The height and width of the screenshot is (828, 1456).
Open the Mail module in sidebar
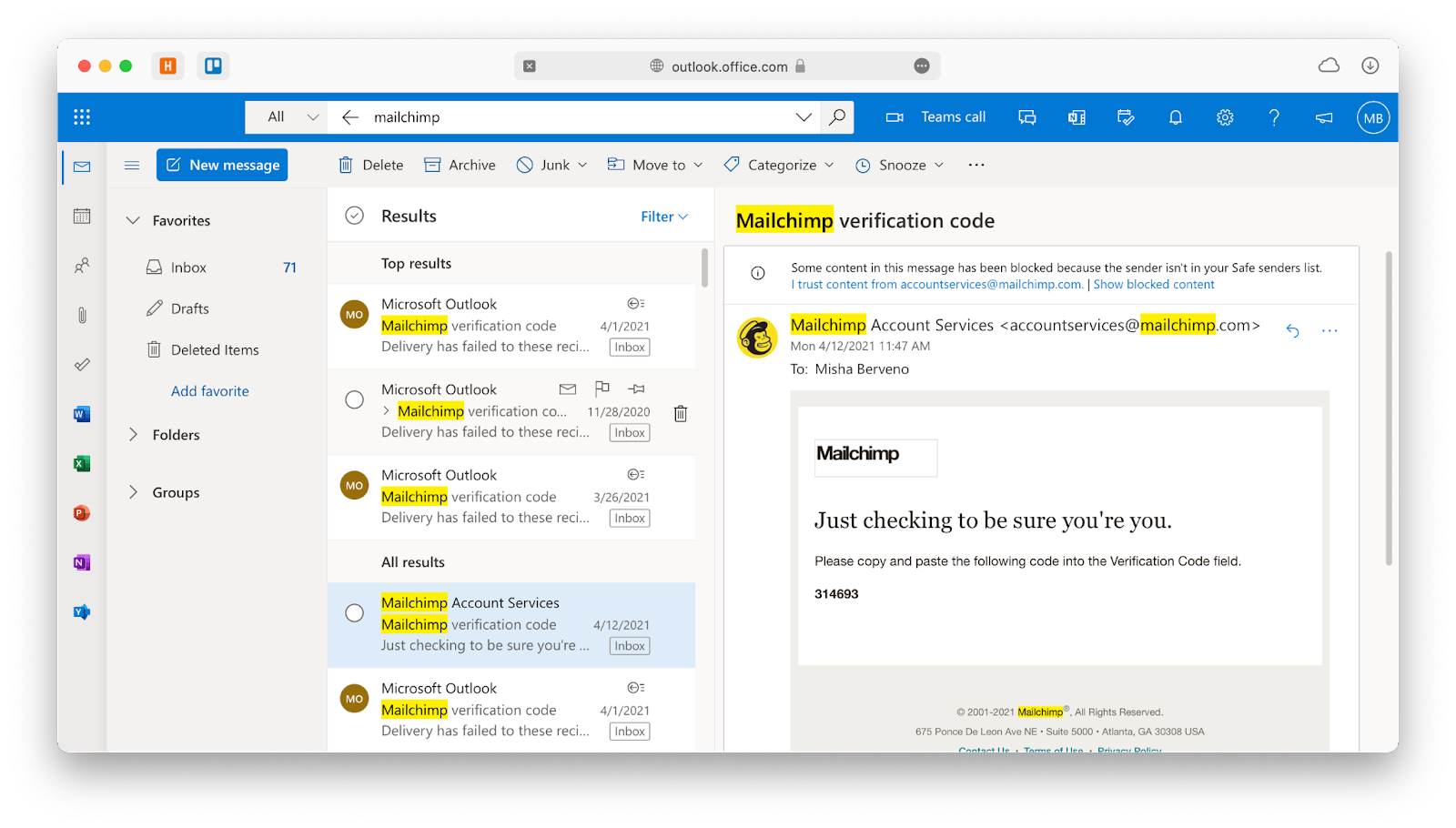click(x=82, y=167)
